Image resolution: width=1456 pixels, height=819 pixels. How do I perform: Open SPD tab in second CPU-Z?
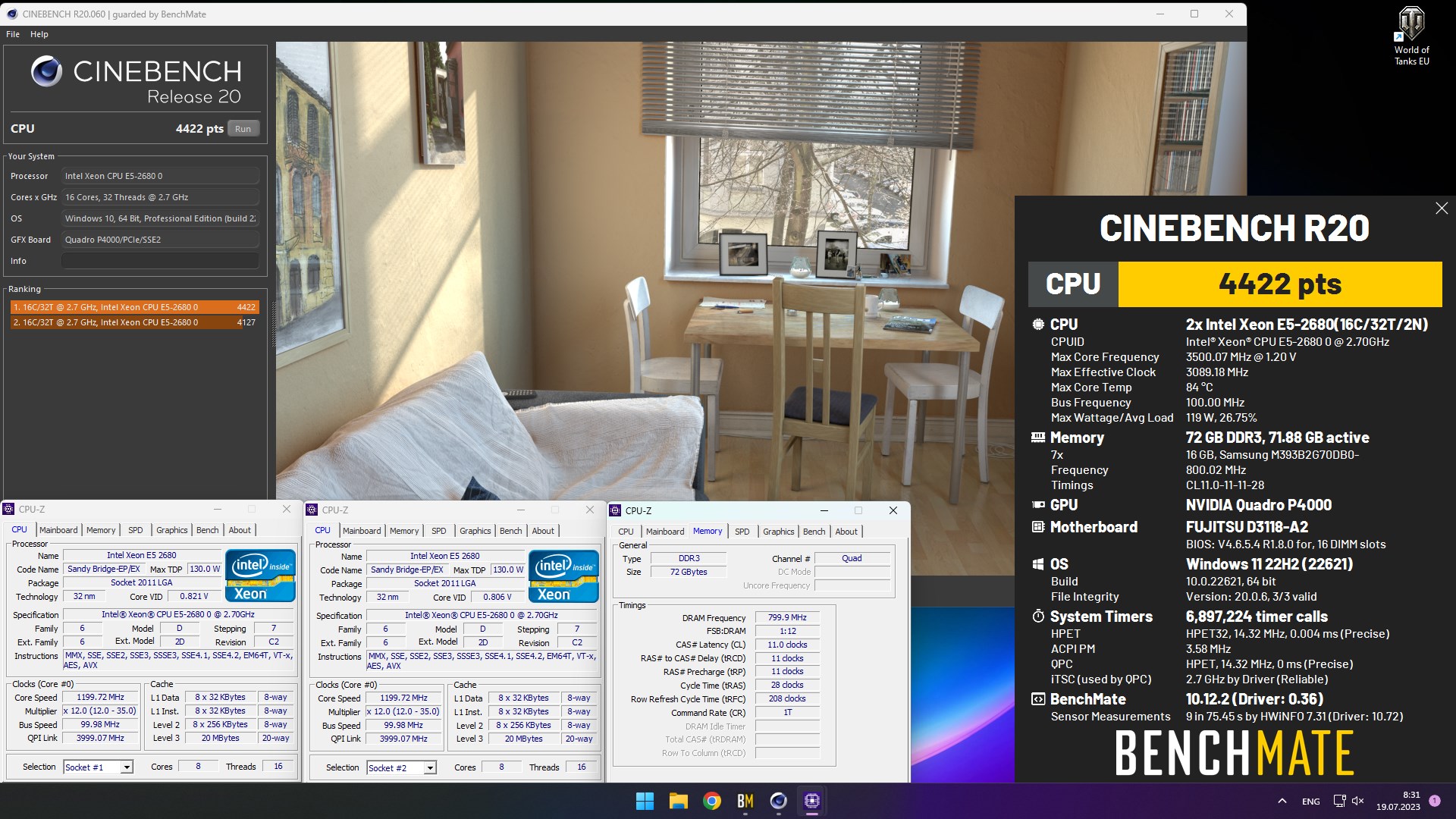438,531
